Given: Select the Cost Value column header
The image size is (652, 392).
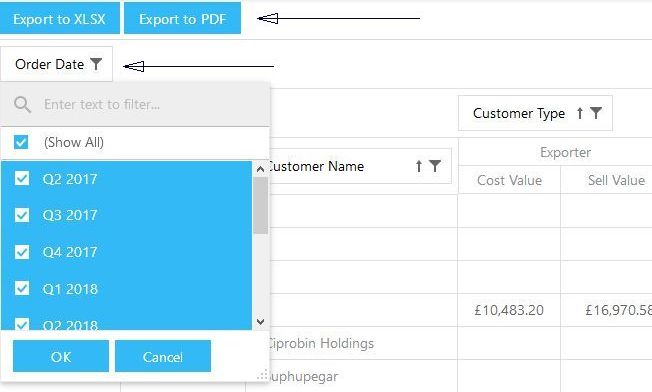Looking at the screenshot, I should (x=509, y=180).
